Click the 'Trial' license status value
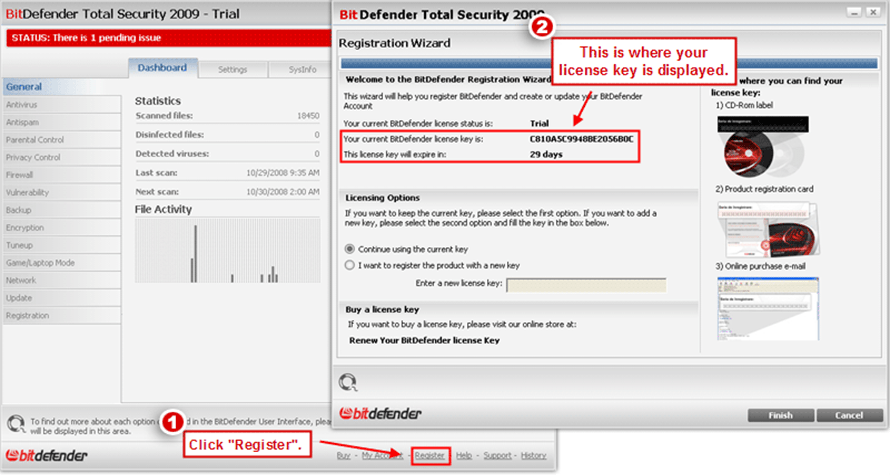 (539, 124)
